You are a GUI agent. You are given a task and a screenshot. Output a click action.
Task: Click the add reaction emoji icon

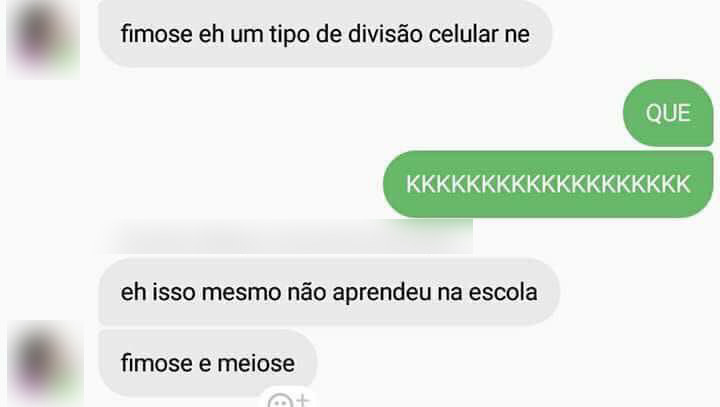tap(288, 399)
